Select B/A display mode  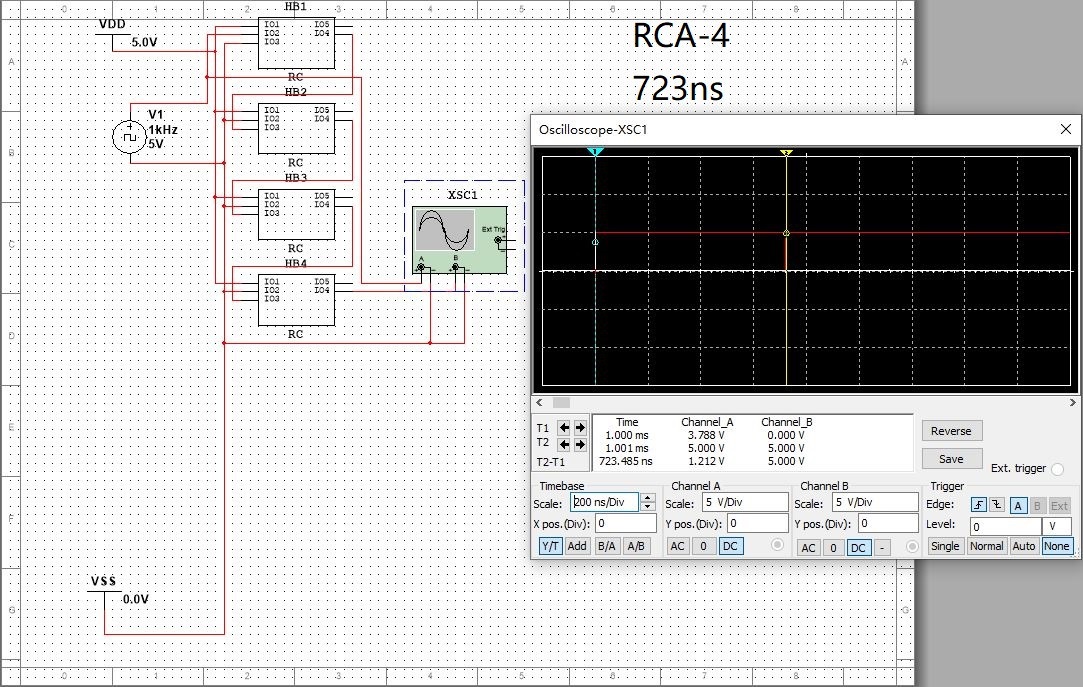click(606, 546)
